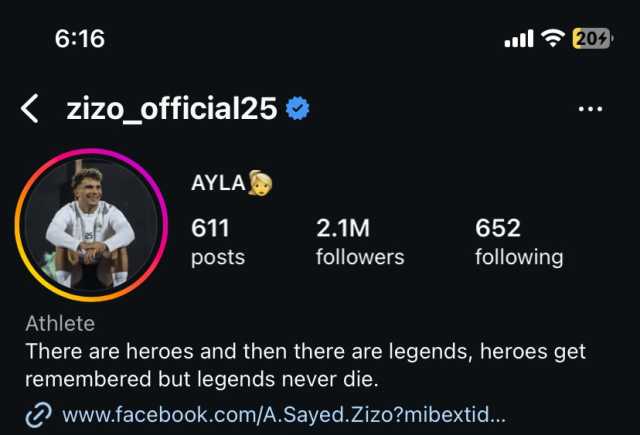Open the three-dot options menu

[x=590, y=109]
